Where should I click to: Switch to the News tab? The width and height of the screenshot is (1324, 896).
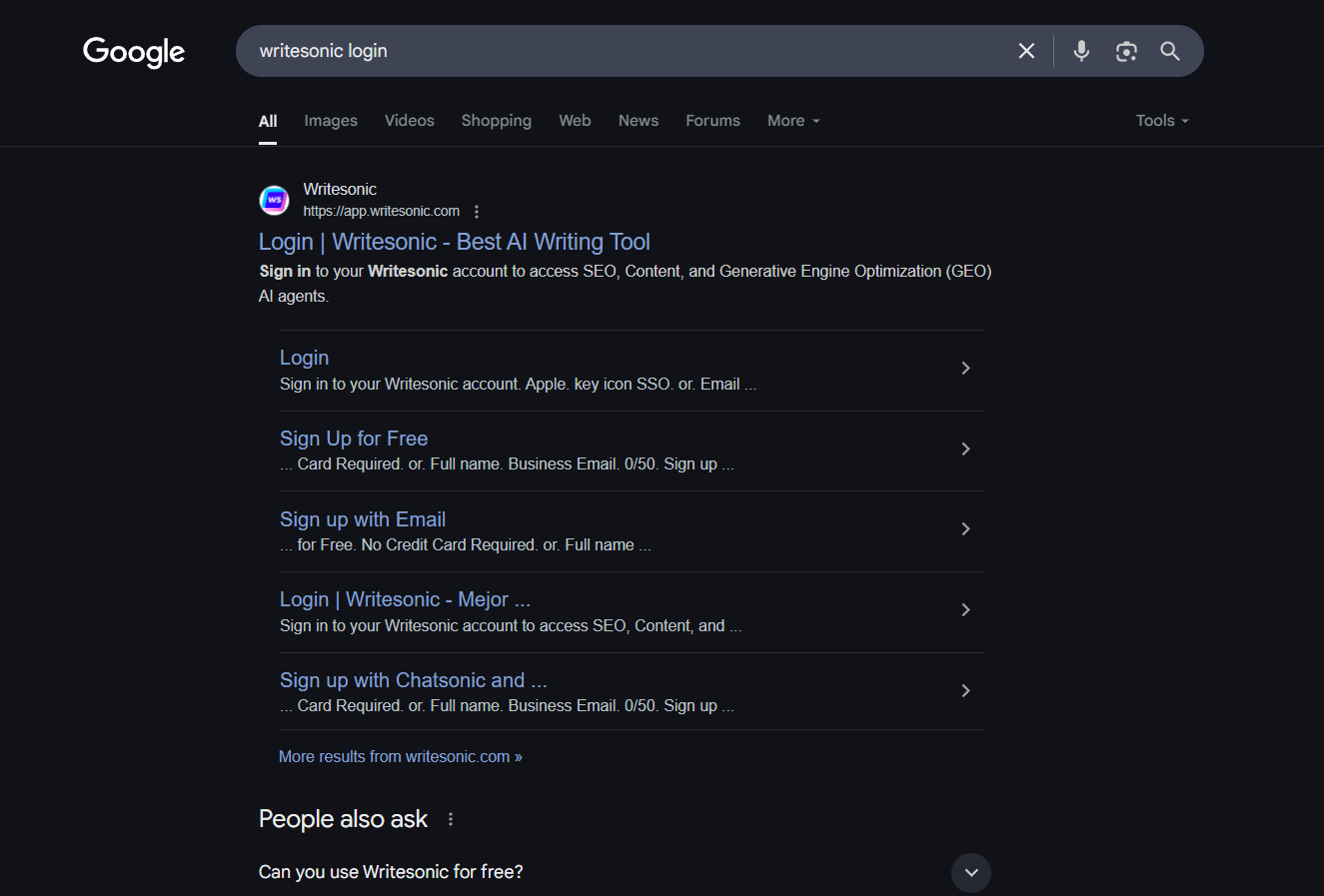(639, 121)
